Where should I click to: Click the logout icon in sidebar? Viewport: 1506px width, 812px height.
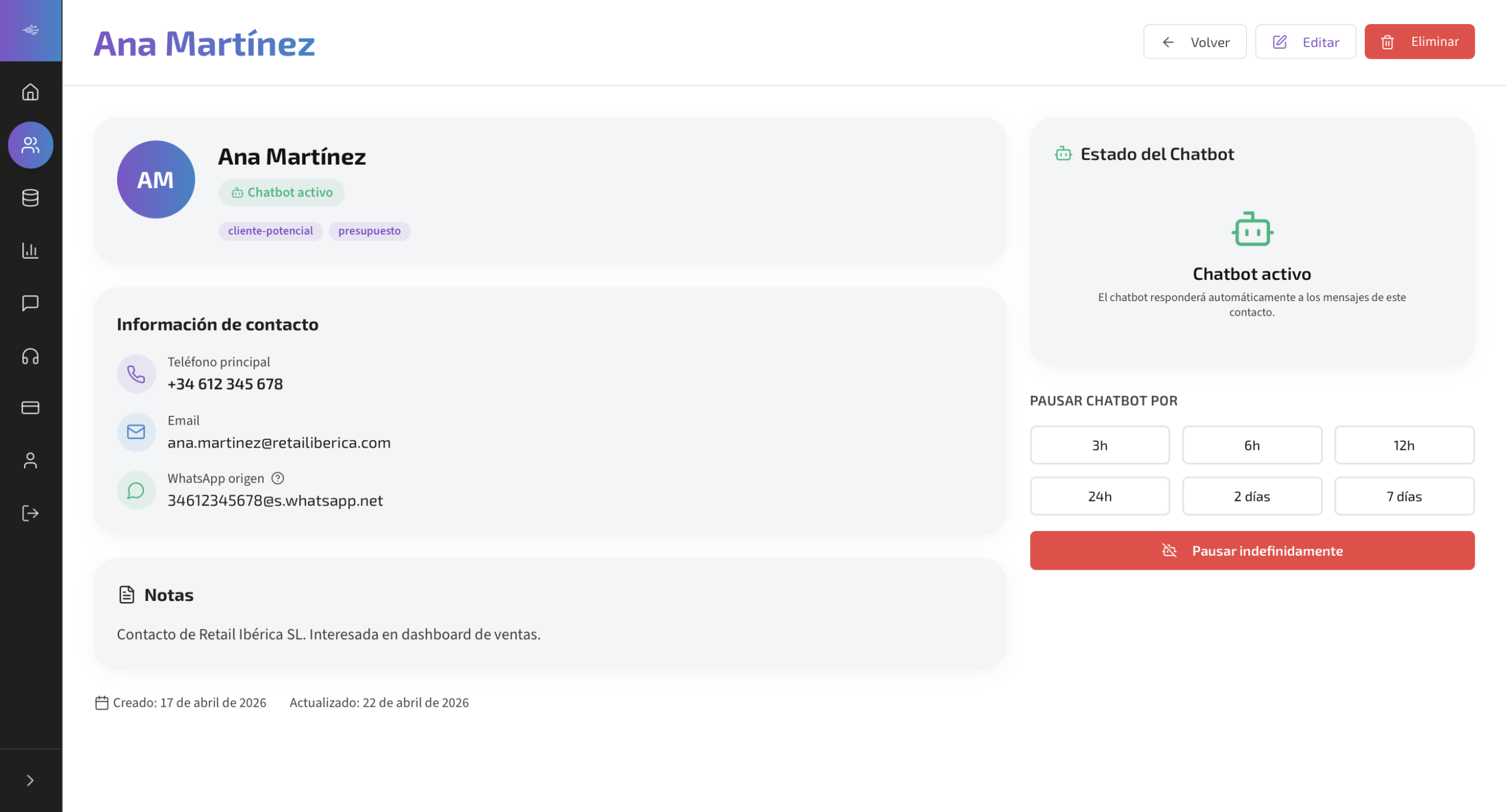click(x=31, y=513)
